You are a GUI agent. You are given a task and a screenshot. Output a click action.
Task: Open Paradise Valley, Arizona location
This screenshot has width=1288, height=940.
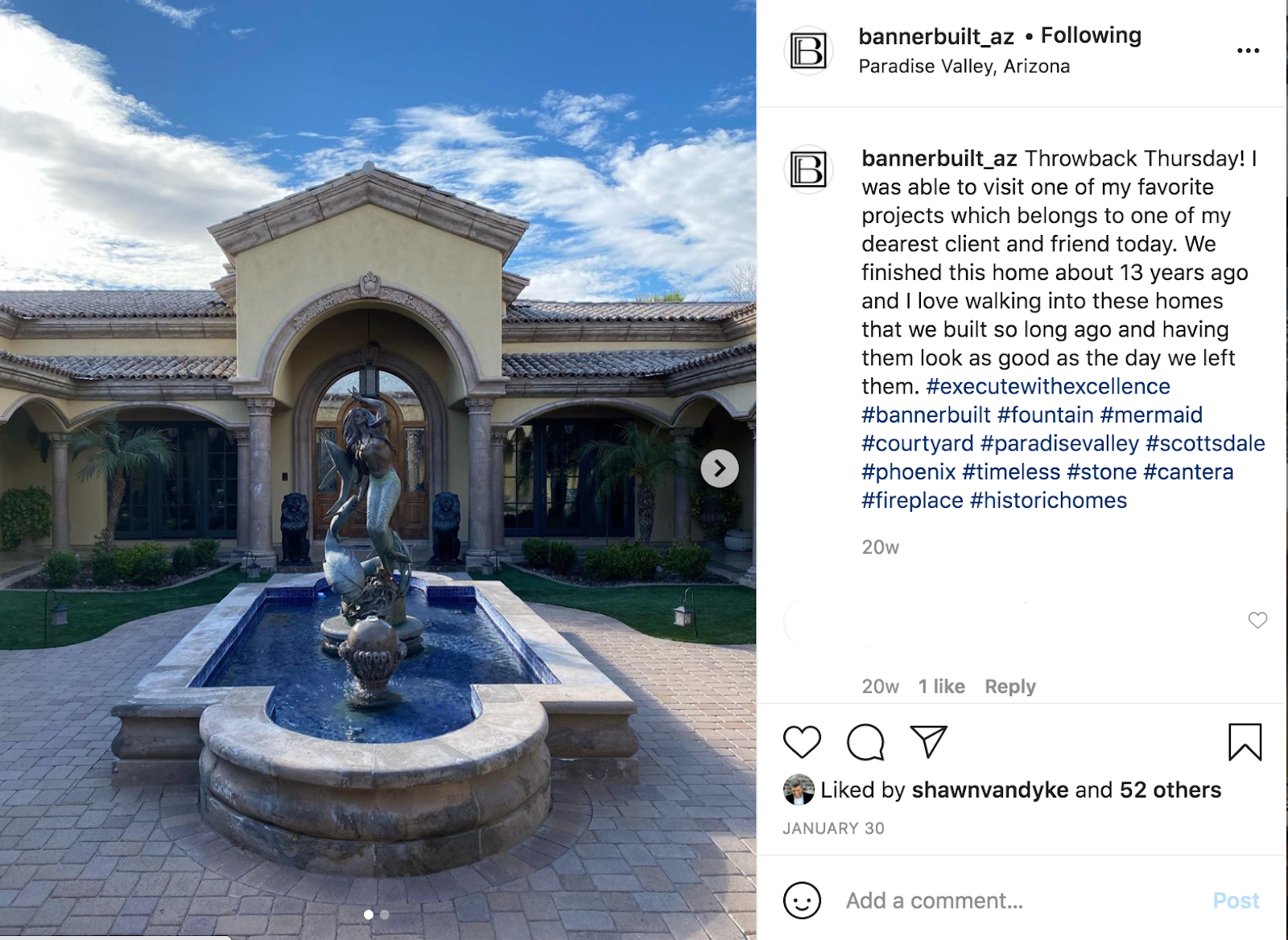[x=964, y=66]
